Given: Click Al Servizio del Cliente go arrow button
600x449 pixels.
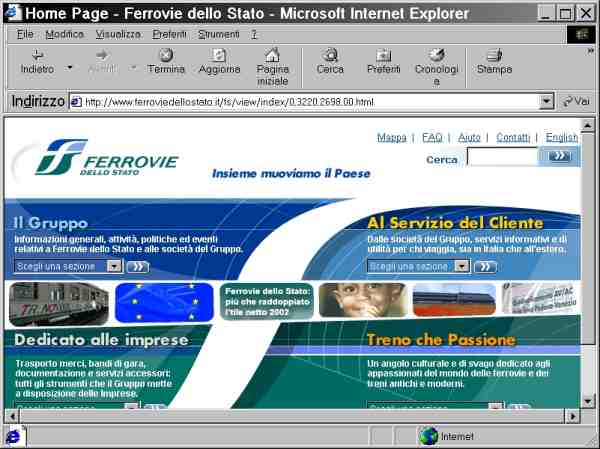Looking at the screenshot, I should 485,267.
